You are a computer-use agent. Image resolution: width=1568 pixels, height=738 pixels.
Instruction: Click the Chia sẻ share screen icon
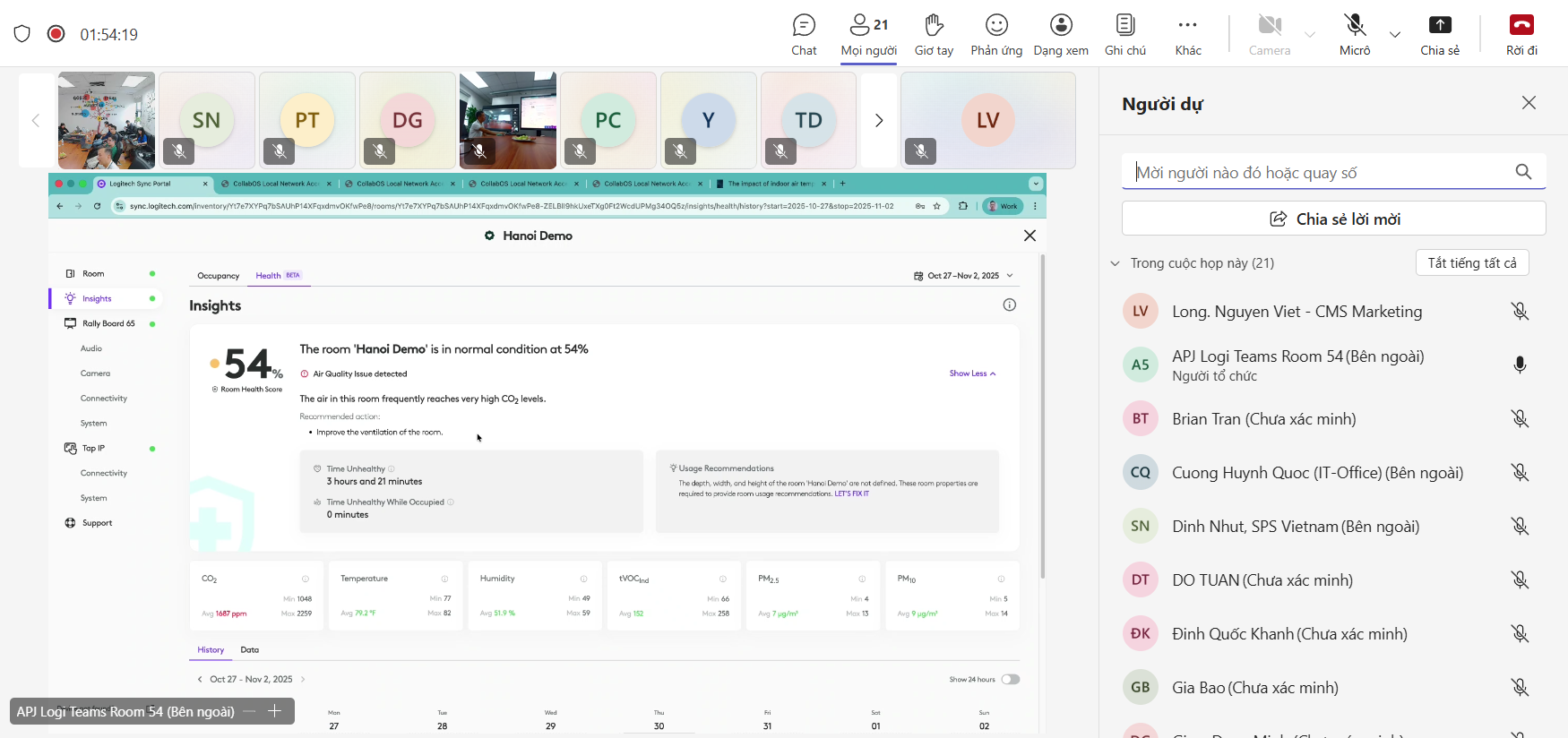click(1439, 34)
